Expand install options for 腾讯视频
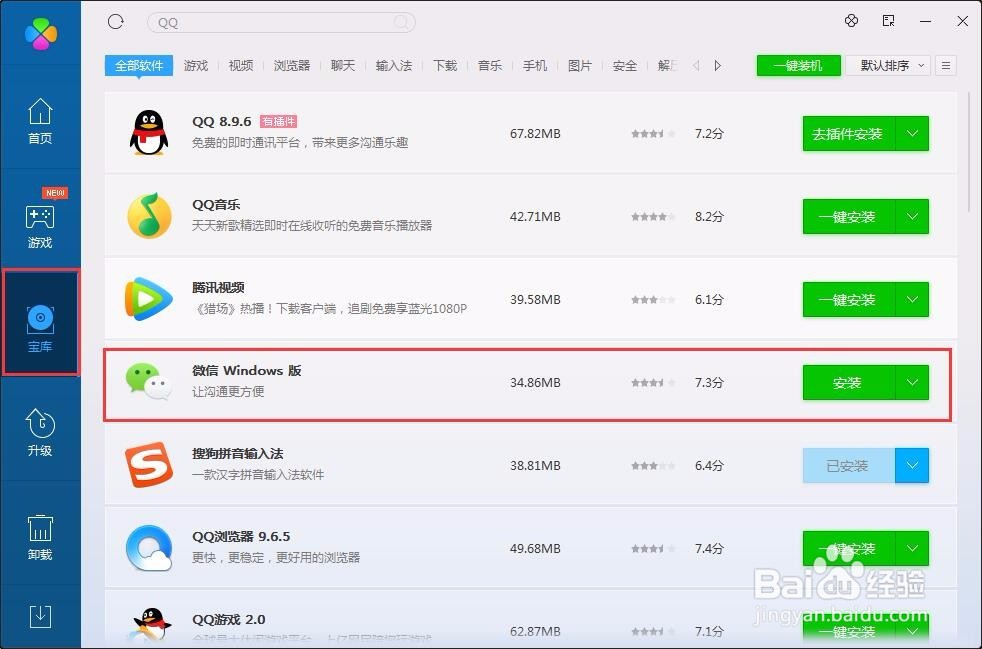This screenshot has width=982, height=649. 912,299
